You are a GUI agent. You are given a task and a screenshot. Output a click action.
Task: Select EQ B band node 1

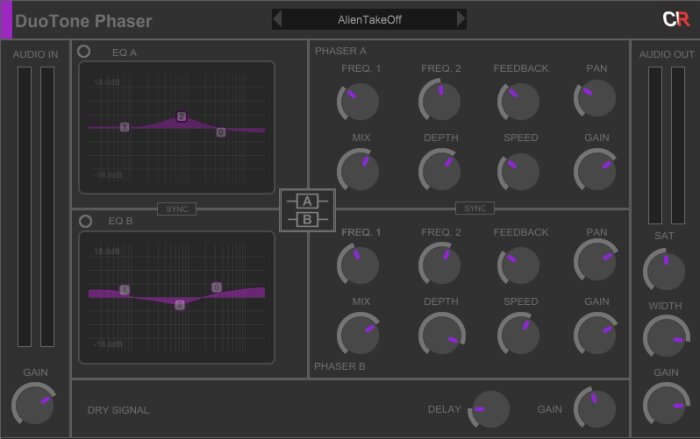point(125,290)
